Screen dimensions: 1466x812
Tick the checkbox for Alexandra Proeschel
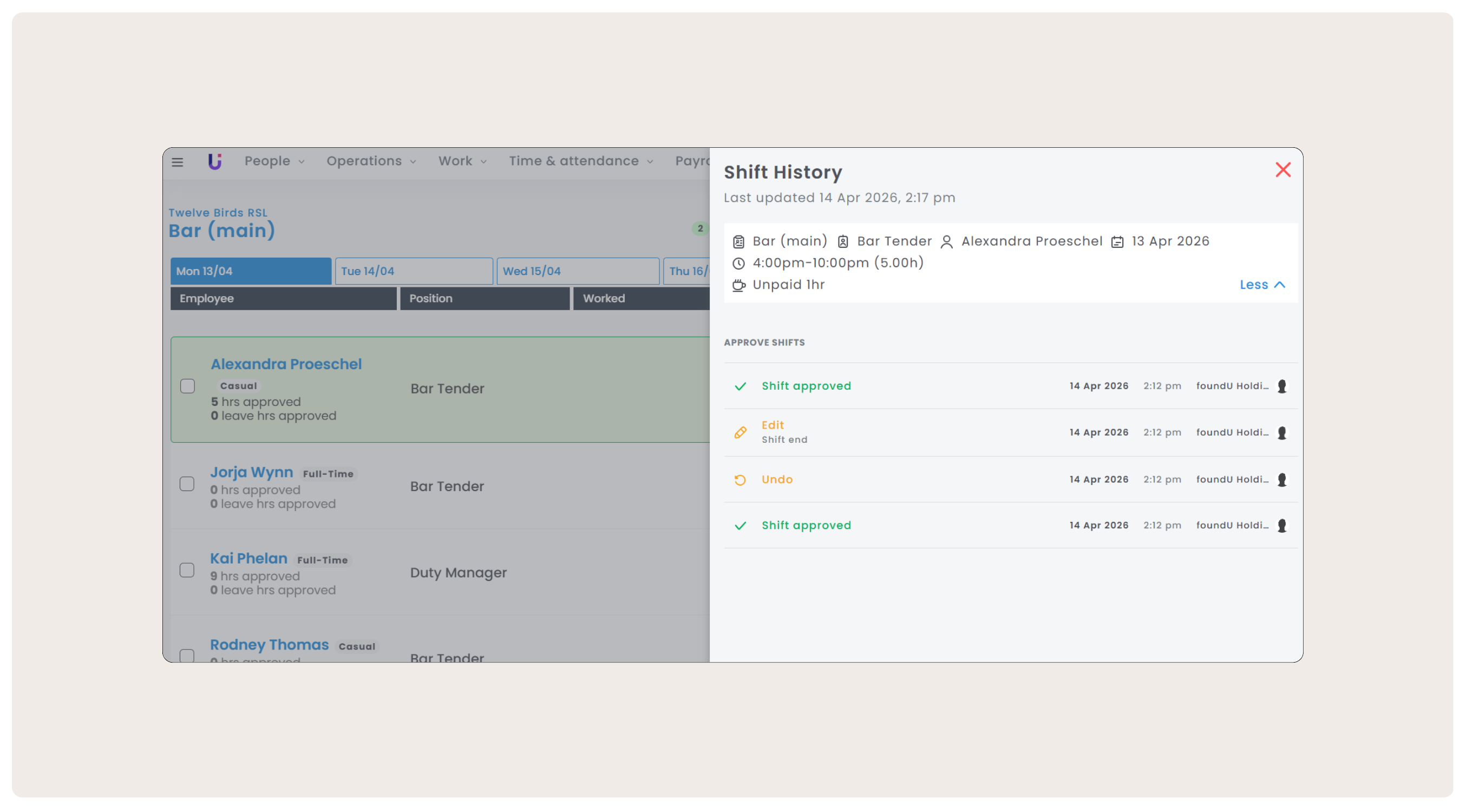pos(187,387)
